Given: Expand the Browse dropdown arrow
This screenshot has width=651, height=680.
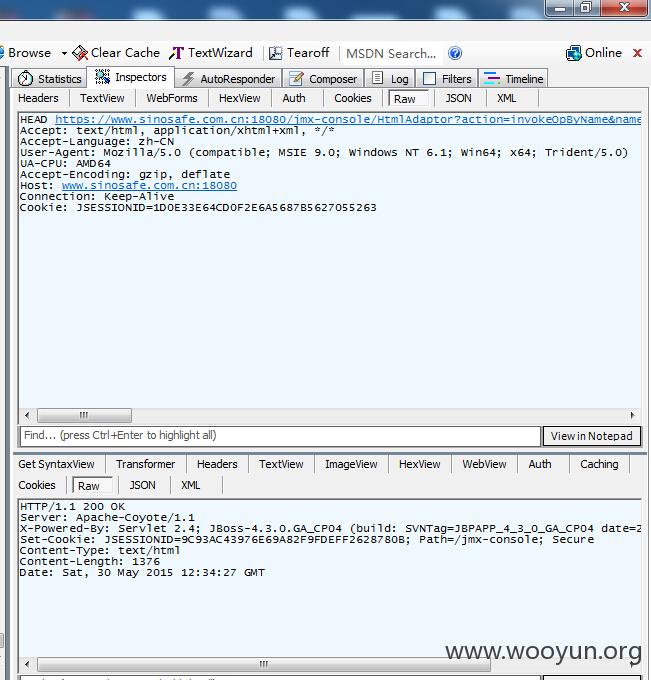Looking at the screenshot, I should point(64,53).
